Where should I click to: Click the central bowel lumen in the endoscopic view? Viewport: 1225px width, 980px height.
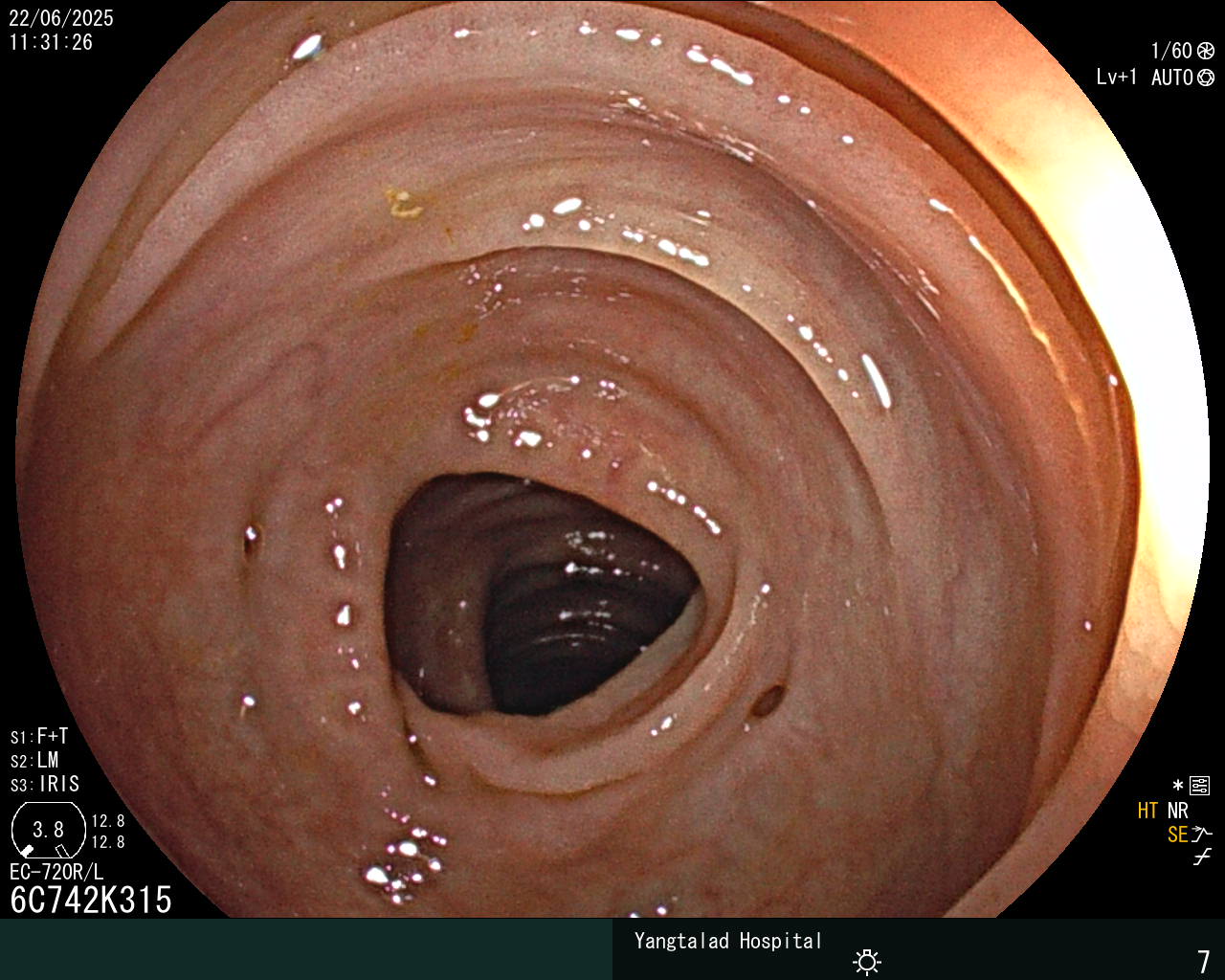coord(542,595)
